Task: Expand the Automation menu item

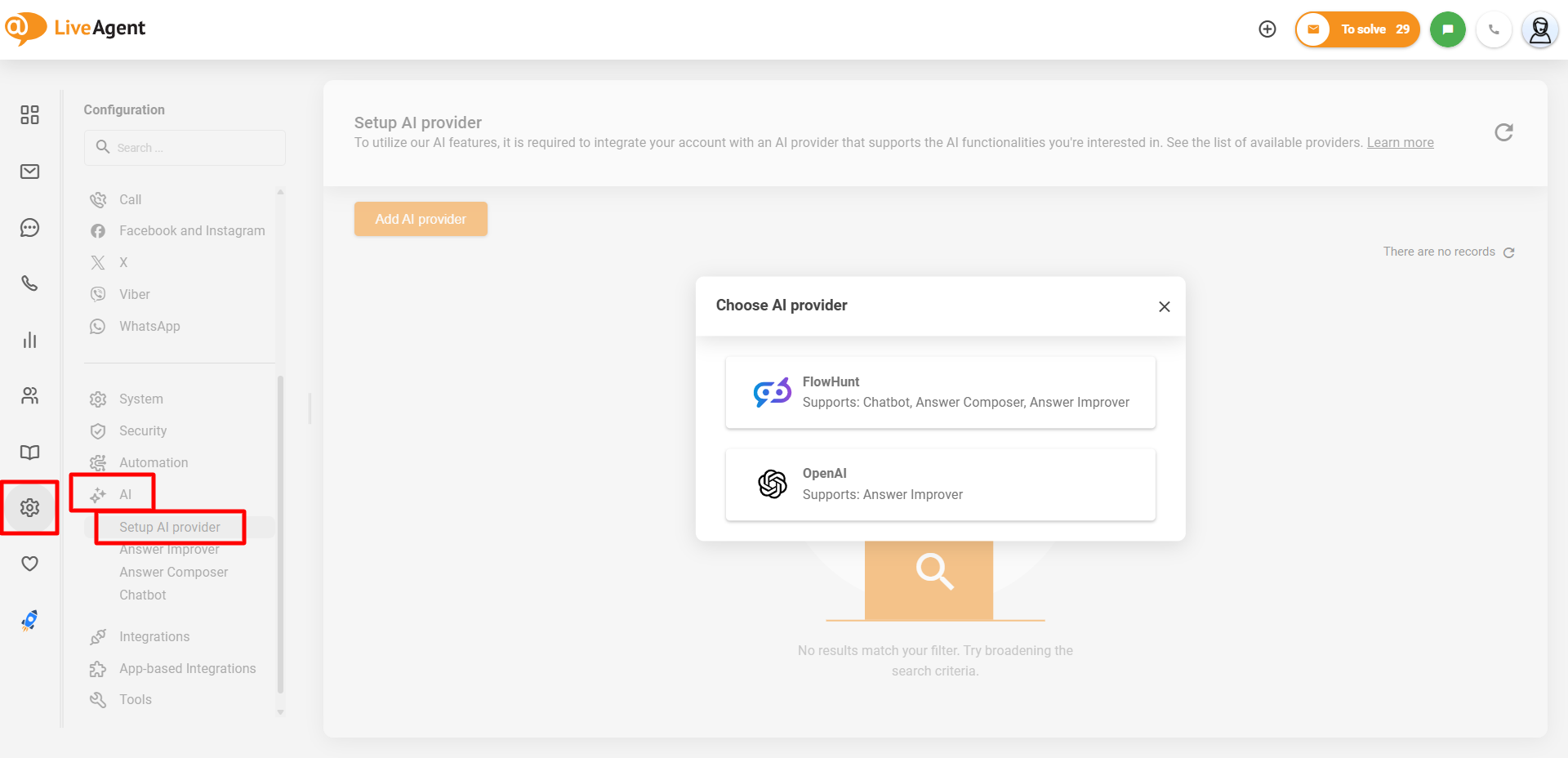Action: point(153,462)
